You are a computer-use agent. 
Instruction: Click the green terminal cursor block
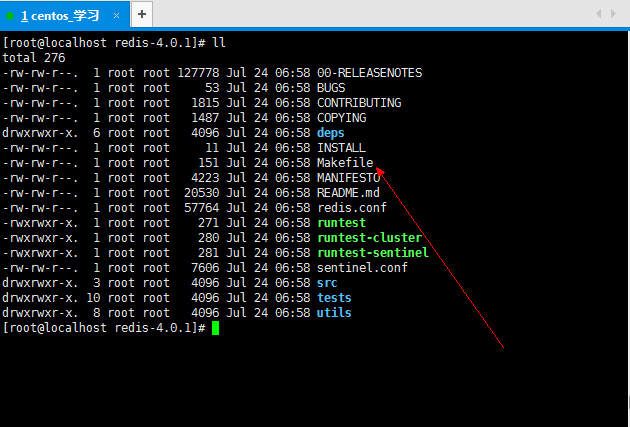coord(215,328)
